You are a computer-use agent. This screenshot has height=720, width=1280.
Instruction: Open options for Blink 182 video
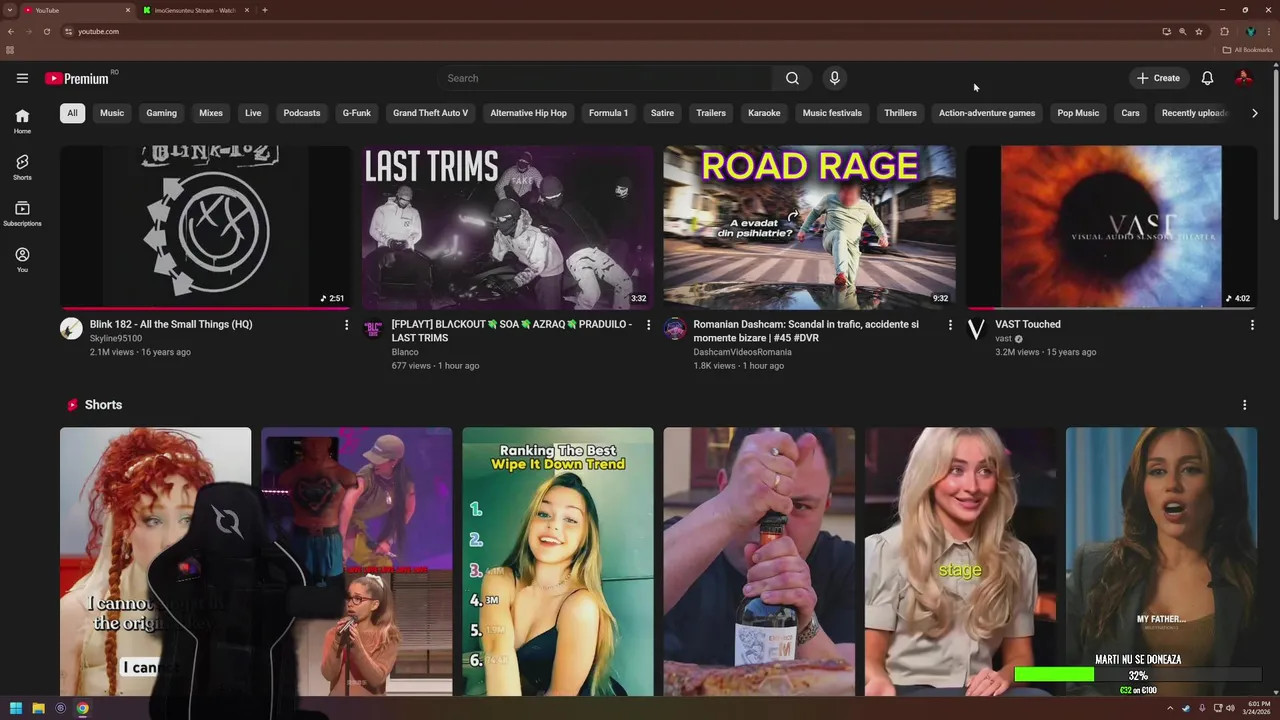[x=346, y=325]
